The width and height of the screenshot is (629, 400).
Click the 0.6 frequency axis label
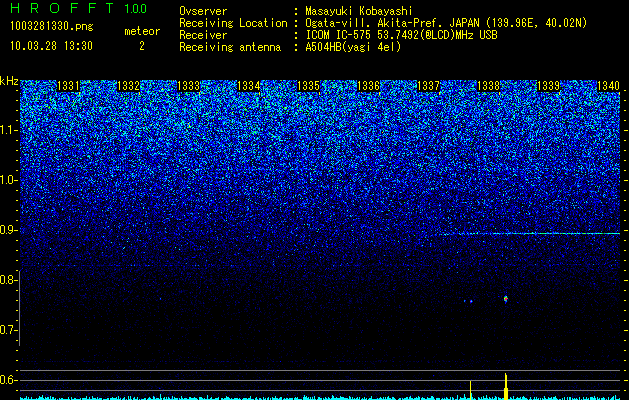tap(9, 380)
